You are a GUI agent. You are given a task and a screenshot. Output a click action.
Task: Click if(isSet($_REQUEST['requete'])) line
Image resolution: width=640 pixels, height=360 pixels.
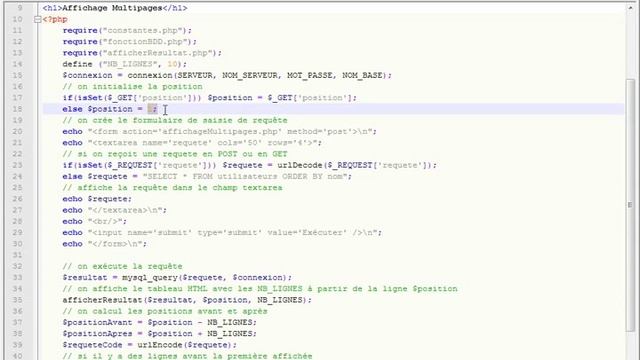click(249, 165)
